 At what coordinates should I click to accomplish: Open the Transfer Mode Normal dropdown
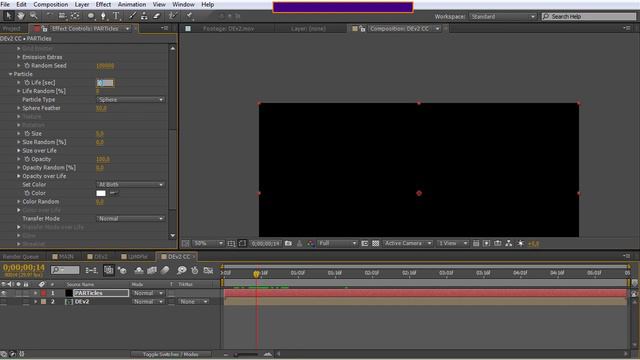(x=131, y=219)
